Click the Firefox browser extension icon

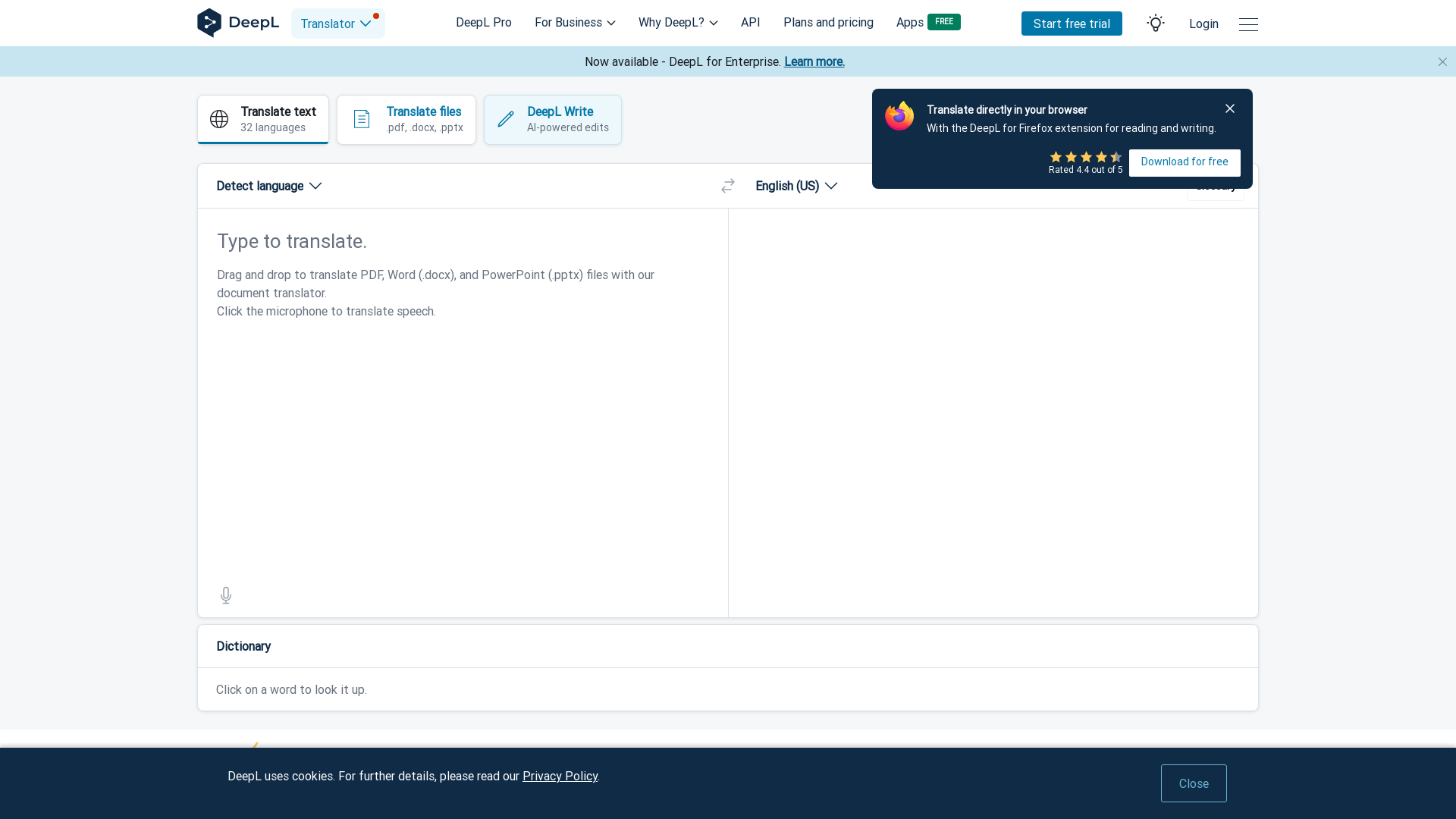[x=899, y=117]
